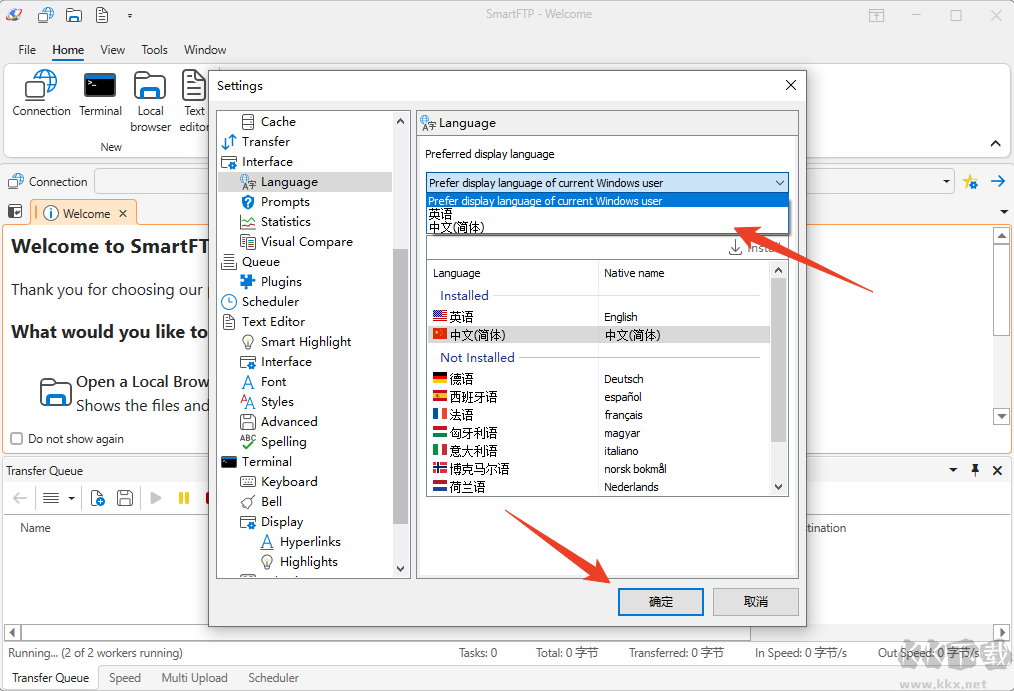Open the queue list view dropdown arrow
Screen dimensions: 1014x691
[x=71, y=498]
